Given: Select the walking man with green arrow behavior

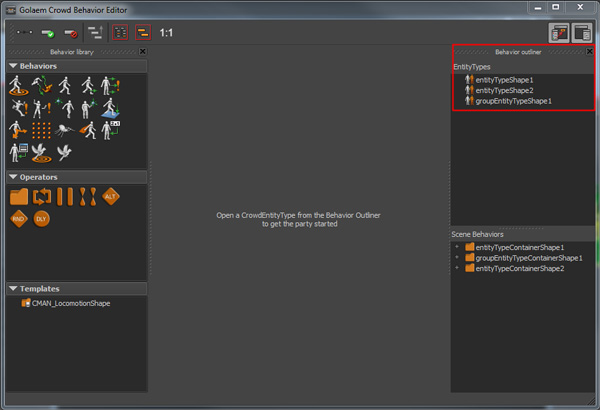Looking at the screenshot, I should (x=88, y=85).
